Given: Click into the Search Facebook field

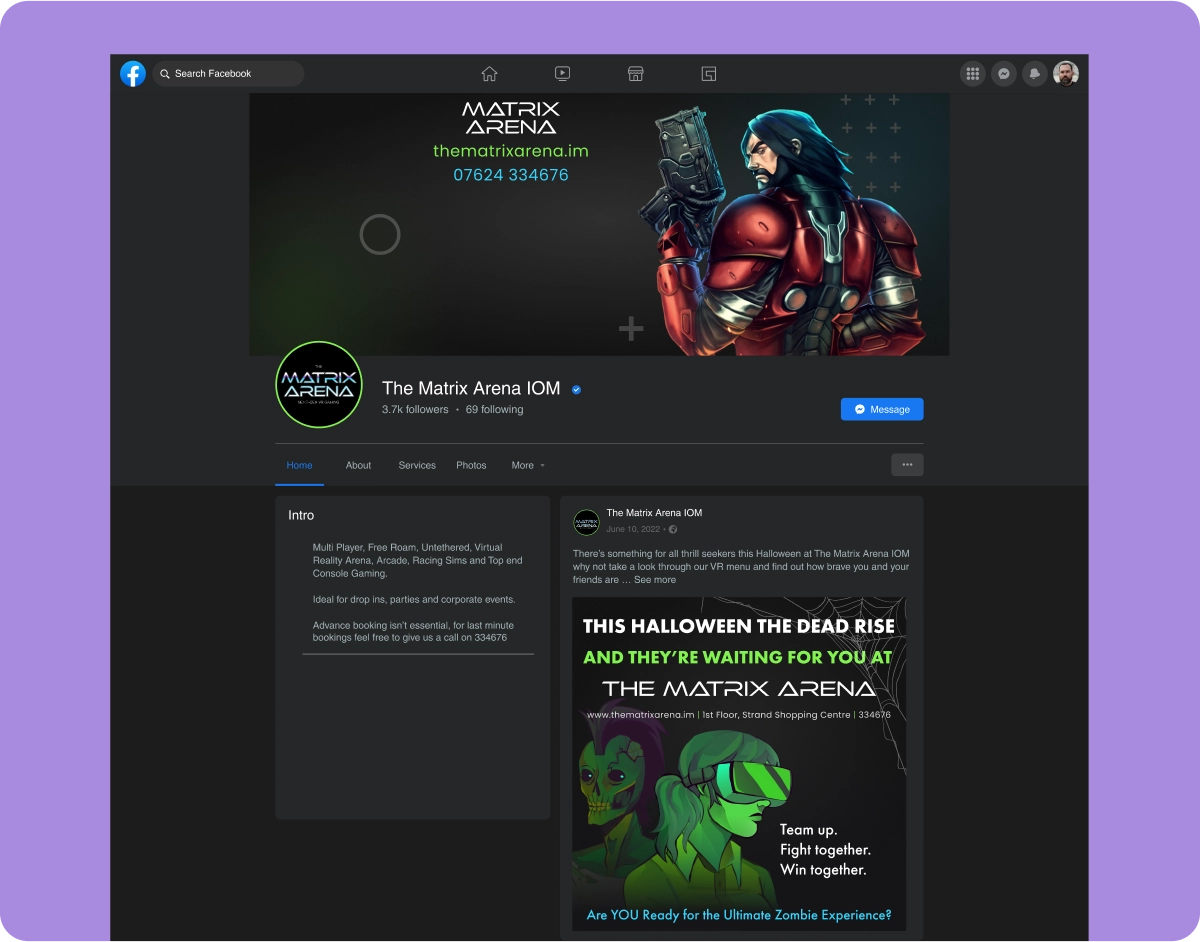Looking at the screenshot, I should [230, 74].
